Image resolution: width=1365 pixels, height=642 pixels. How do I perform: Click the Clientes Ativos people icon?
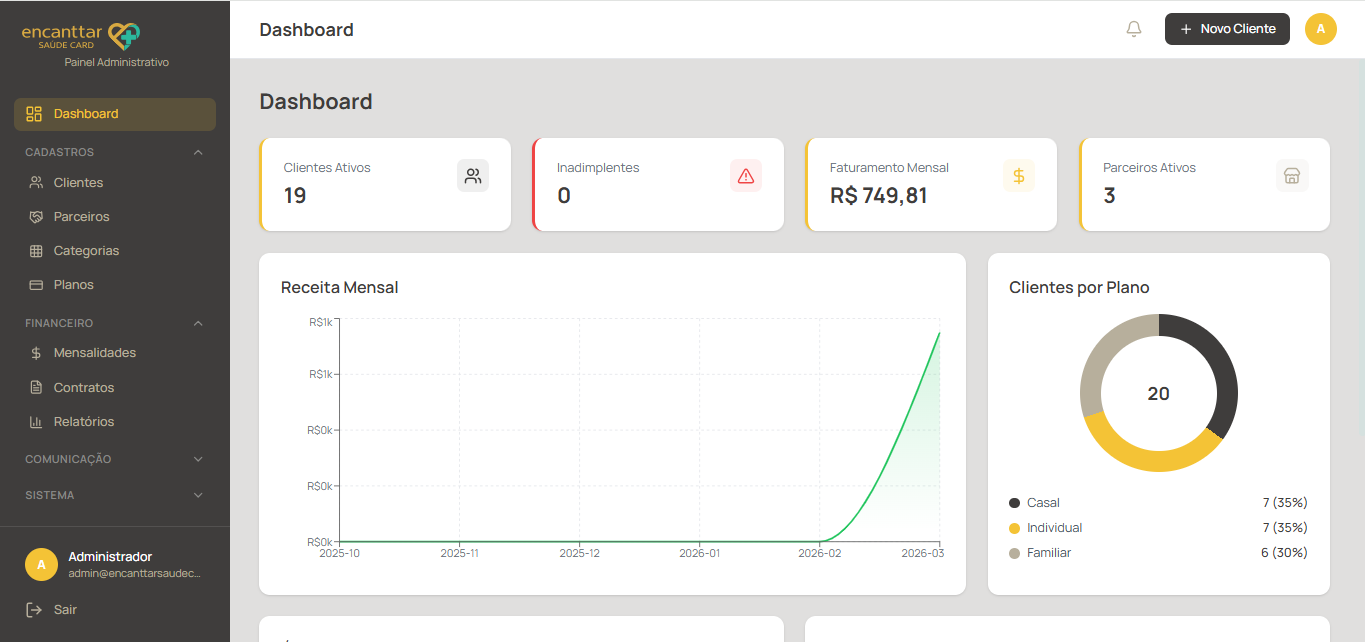(473, 176)
